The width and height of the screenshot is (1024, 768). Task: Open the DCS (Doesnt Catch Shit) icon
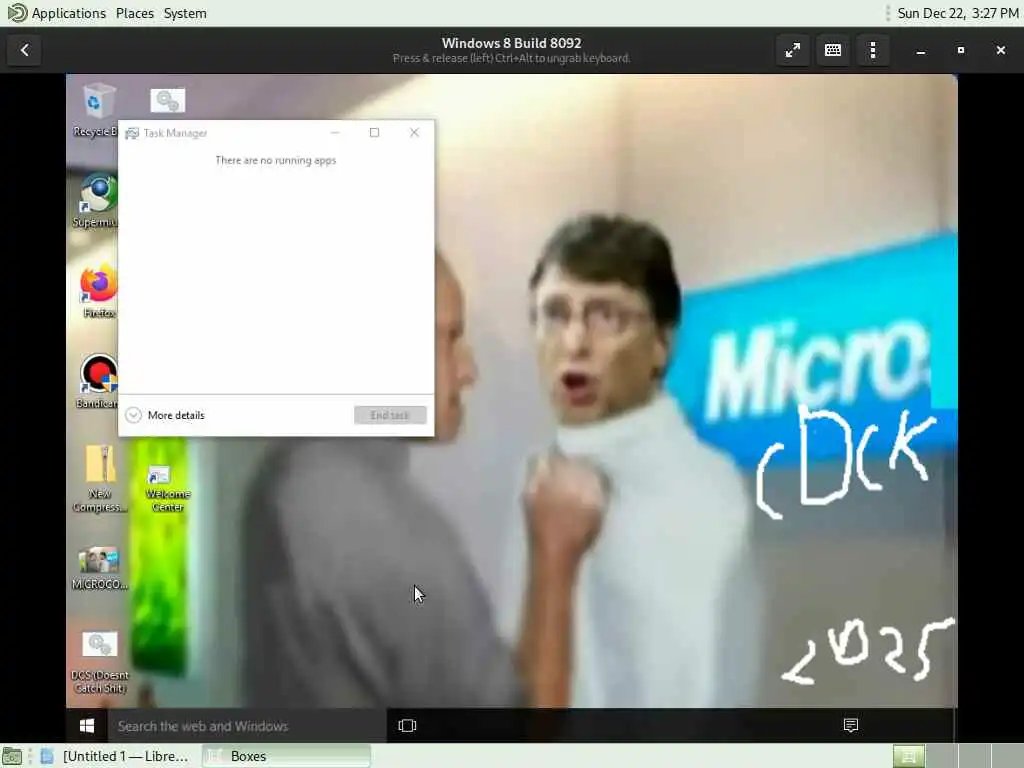[100, 662]
